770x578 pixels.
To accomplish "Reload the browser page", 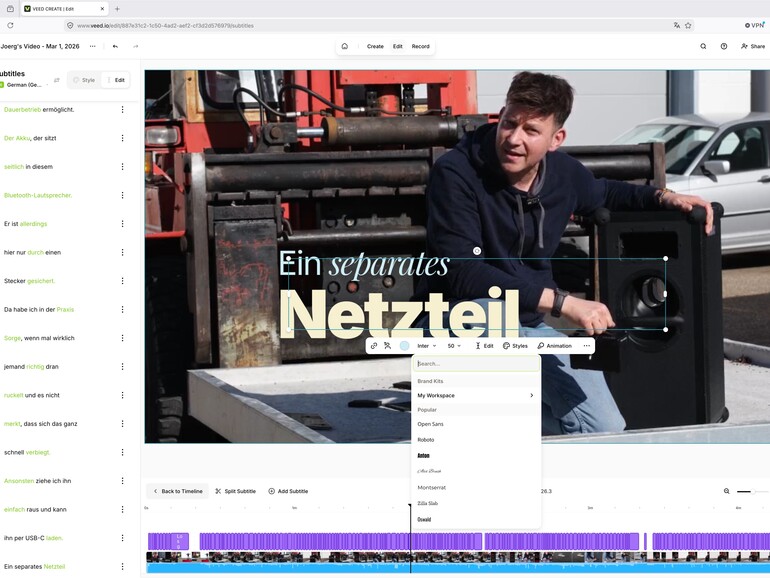I will click(x=10, y=26).
